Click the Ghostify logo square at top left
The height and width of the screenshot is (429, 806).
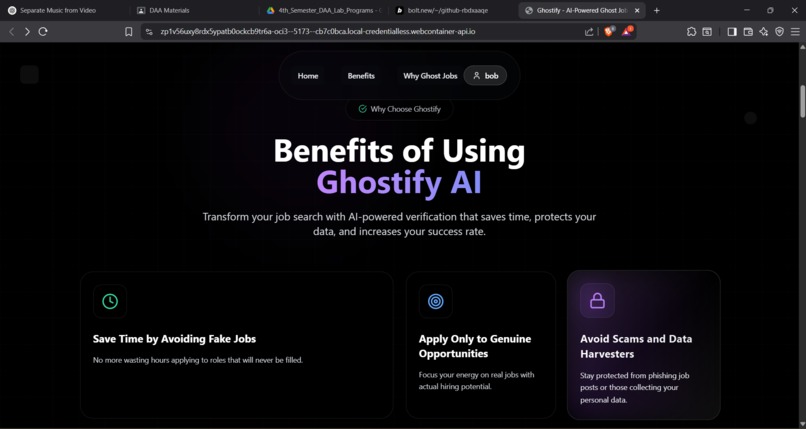pyautogui.click(x=29, y=74)
